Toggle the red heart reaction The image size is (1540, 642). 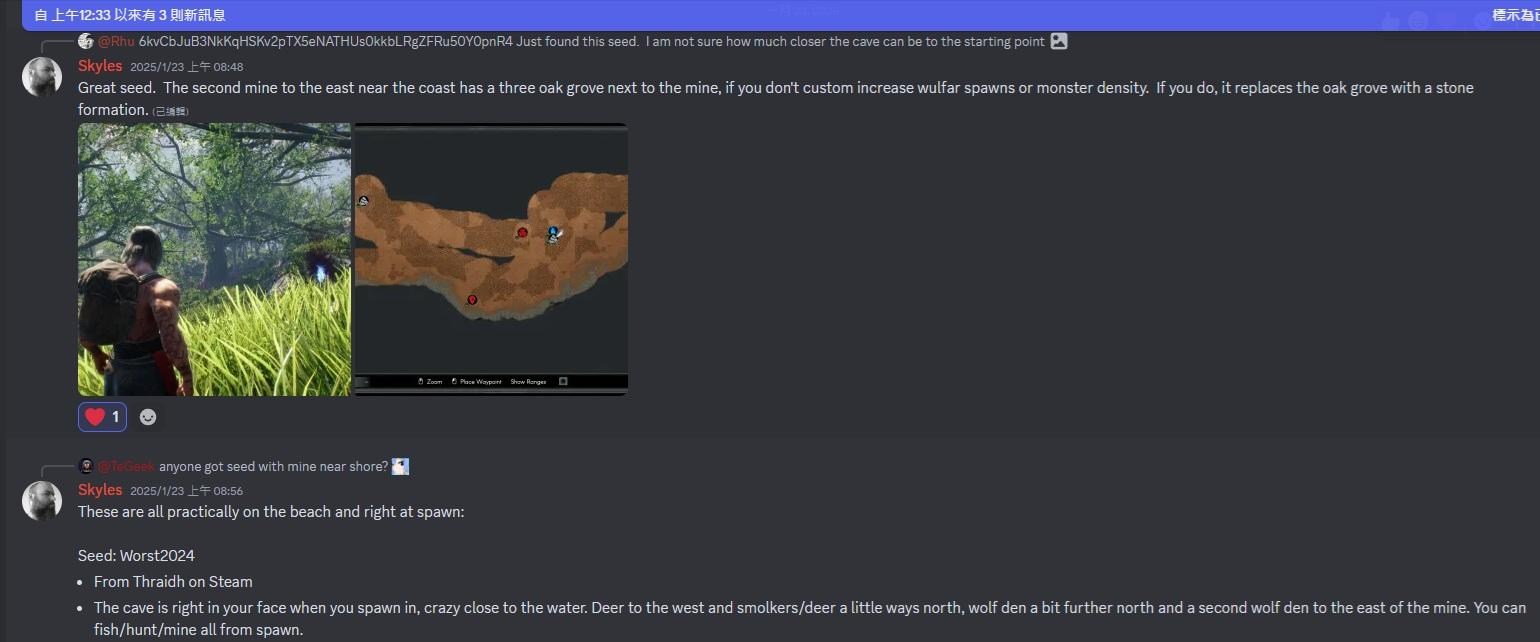pyautogui.click(x=102, y=417)
